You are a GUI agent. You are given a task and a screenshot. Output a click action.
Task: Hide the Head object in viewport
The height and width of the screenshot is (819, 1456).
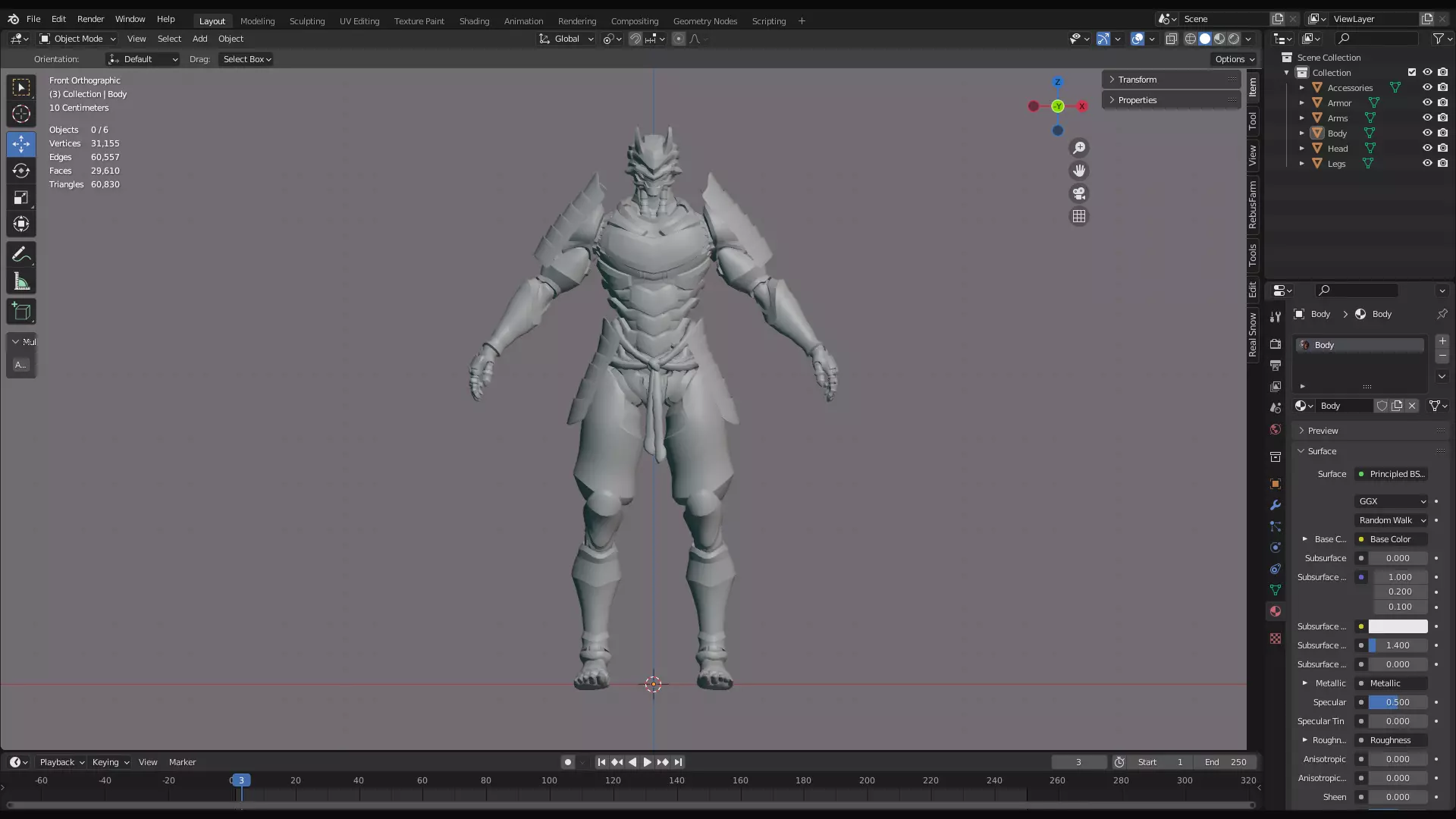(x=1426, y=148)
